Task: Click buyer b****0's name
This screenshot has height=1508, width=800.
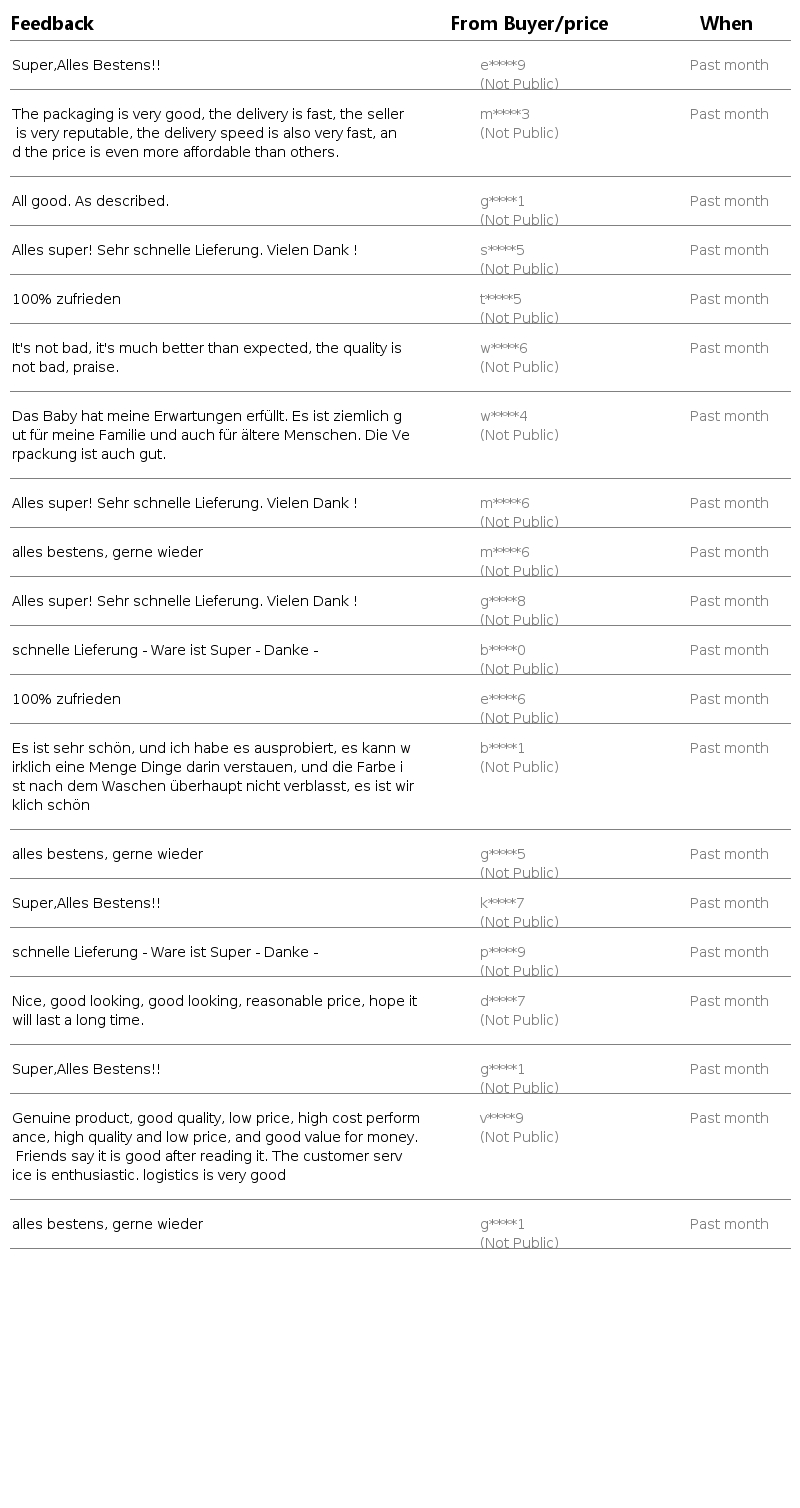Action: point(503,651)
